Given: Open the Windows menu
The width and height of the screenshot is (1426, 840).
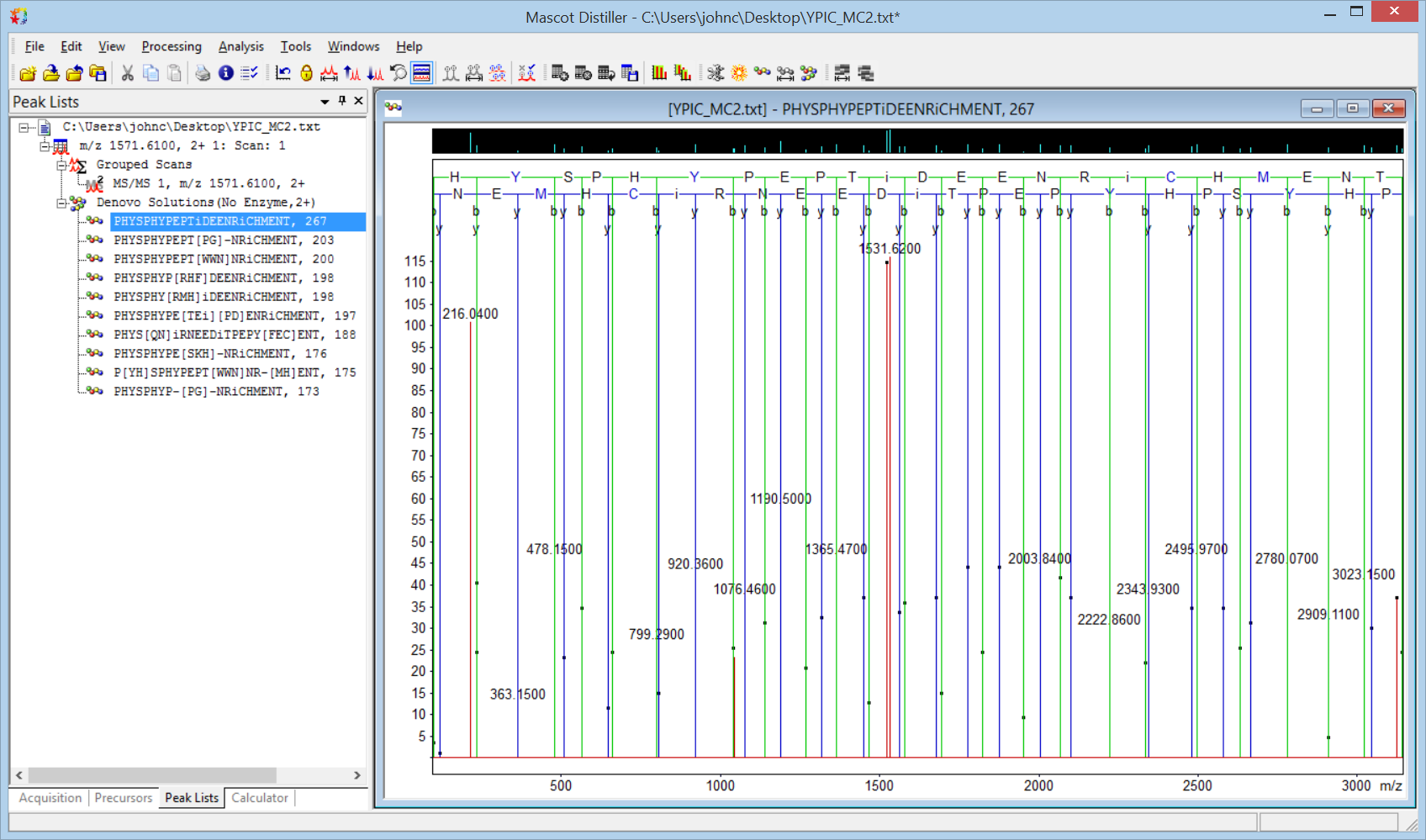Looking at the screenshot, I should [x=354, y=46].
